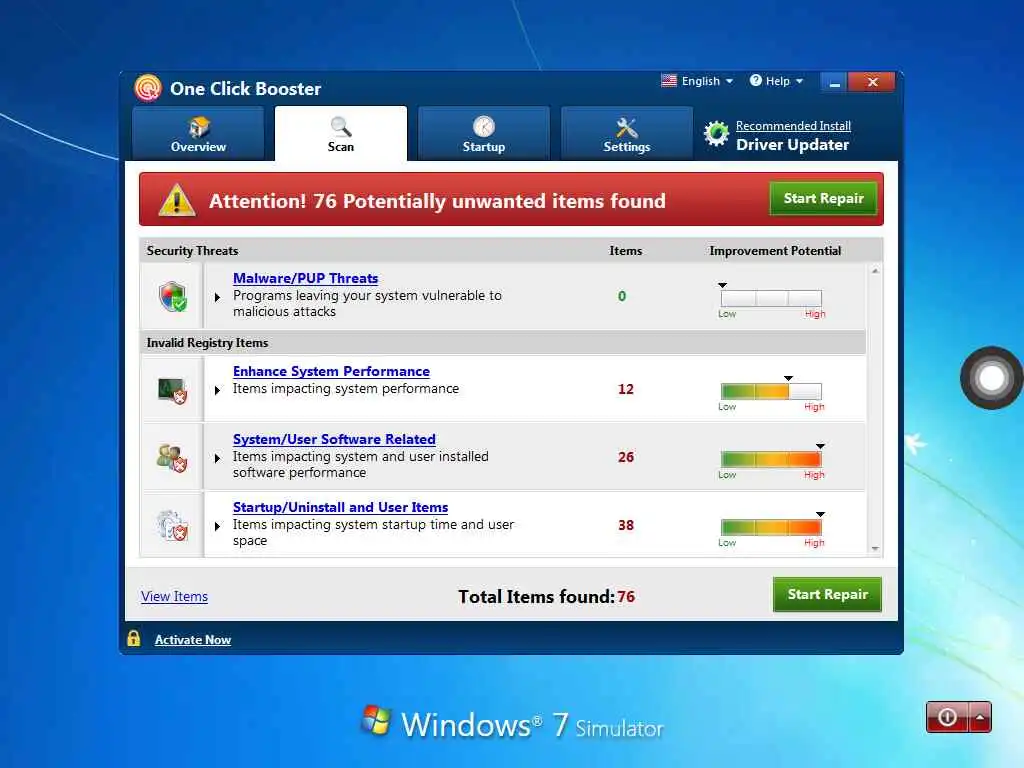The width and height of the screenshot is (1024, 768).
Task: Click the Activate Now link
Action: (193, 640)
